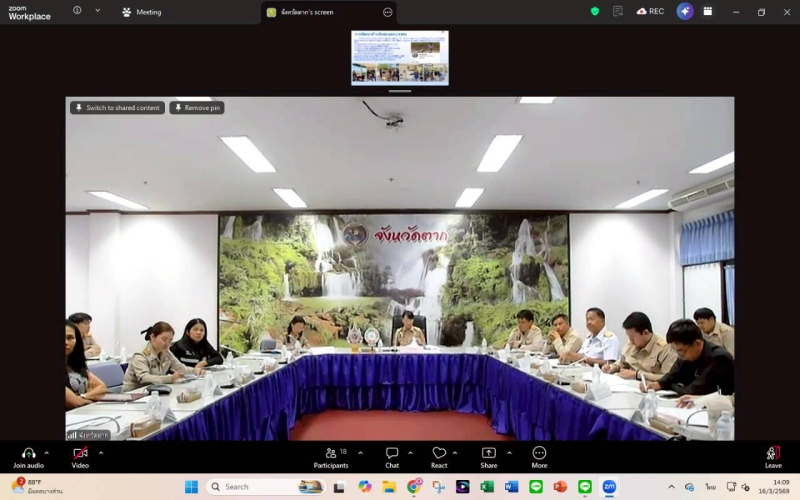Select the shared screen tab
Screen dimensions: 800x500
(320, 12)
